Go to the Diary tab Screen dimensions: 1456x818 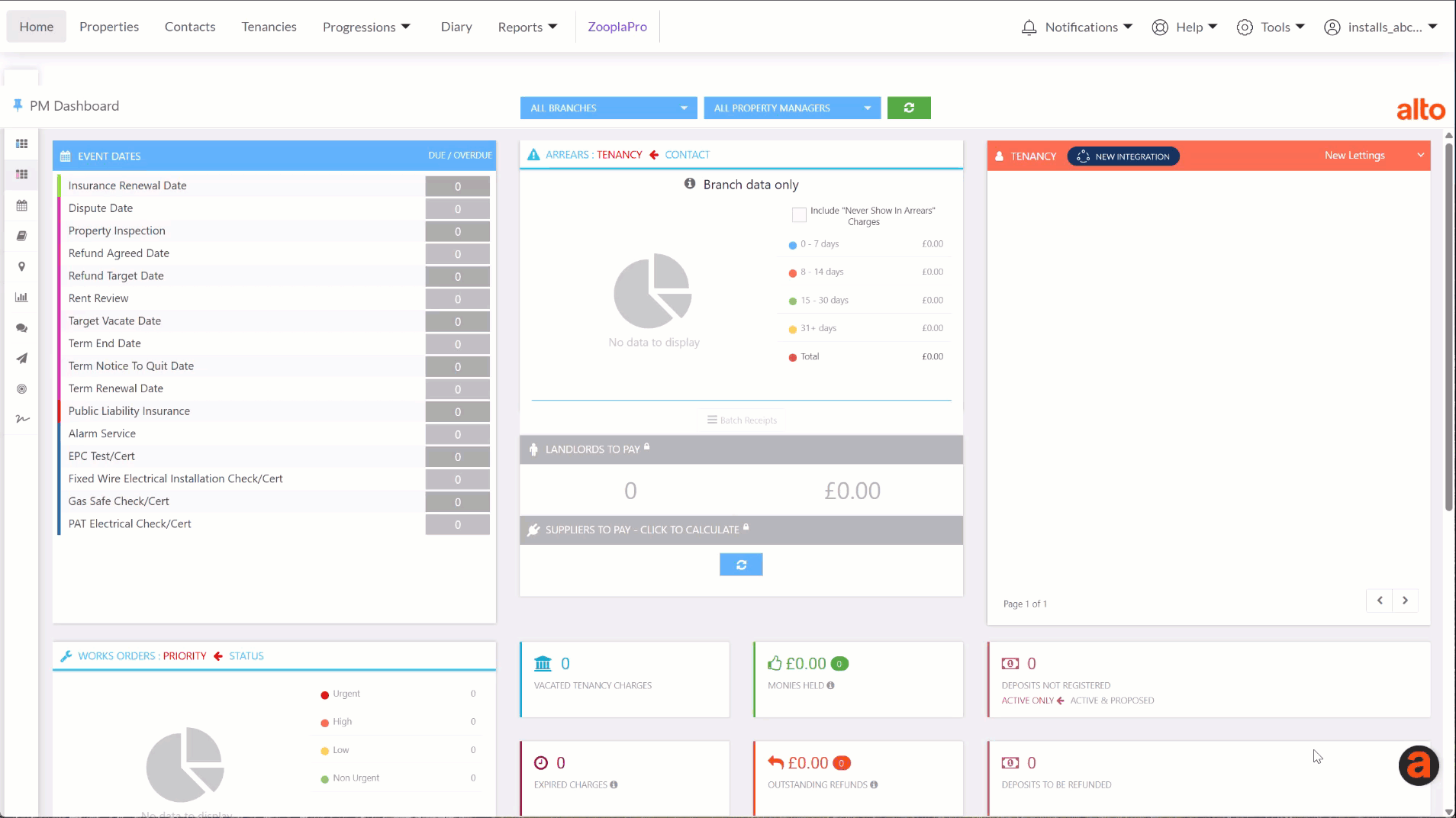pos(456,27)
